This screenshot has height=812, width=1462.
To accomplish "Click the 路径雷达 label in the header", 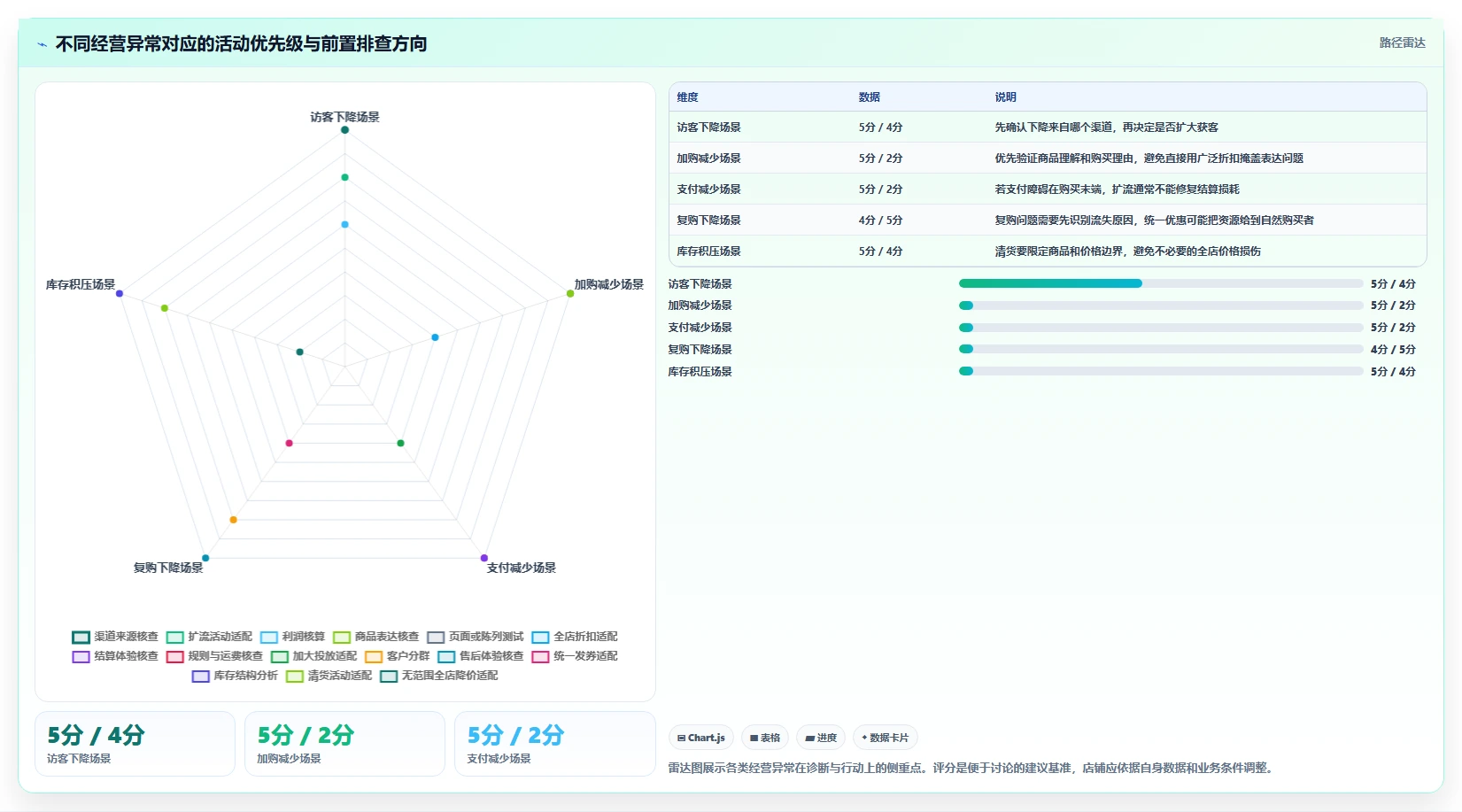I will coord(1402,43).
